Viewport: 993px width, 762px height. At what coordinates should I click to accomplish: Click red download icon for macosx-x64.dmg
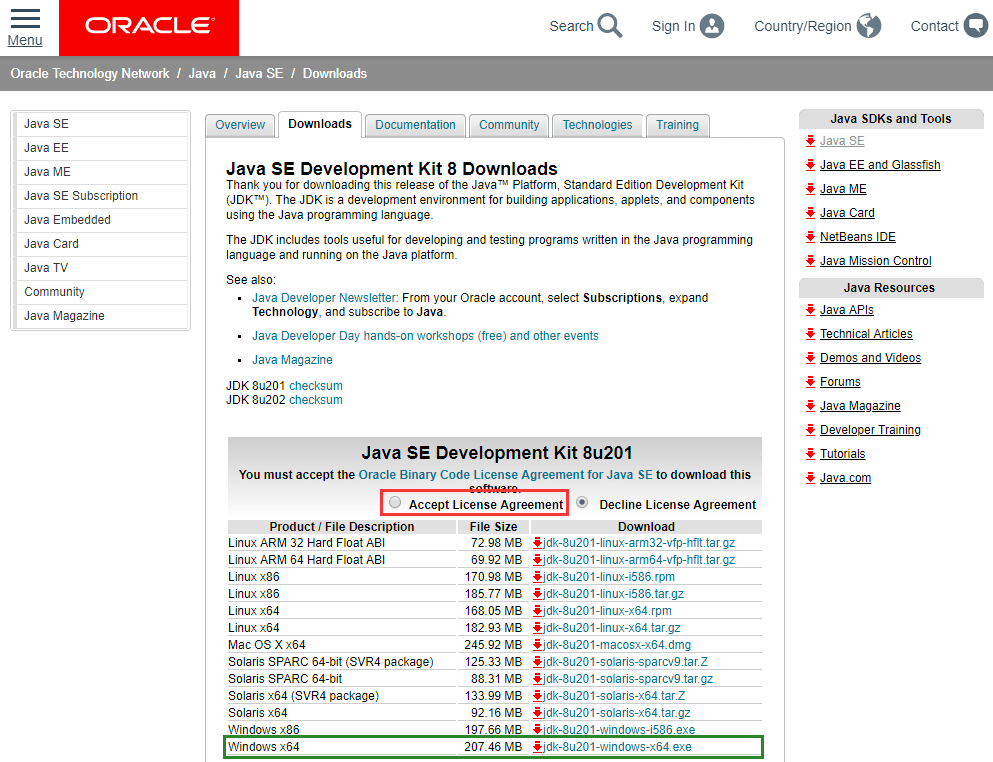click(x=537, y=645)
